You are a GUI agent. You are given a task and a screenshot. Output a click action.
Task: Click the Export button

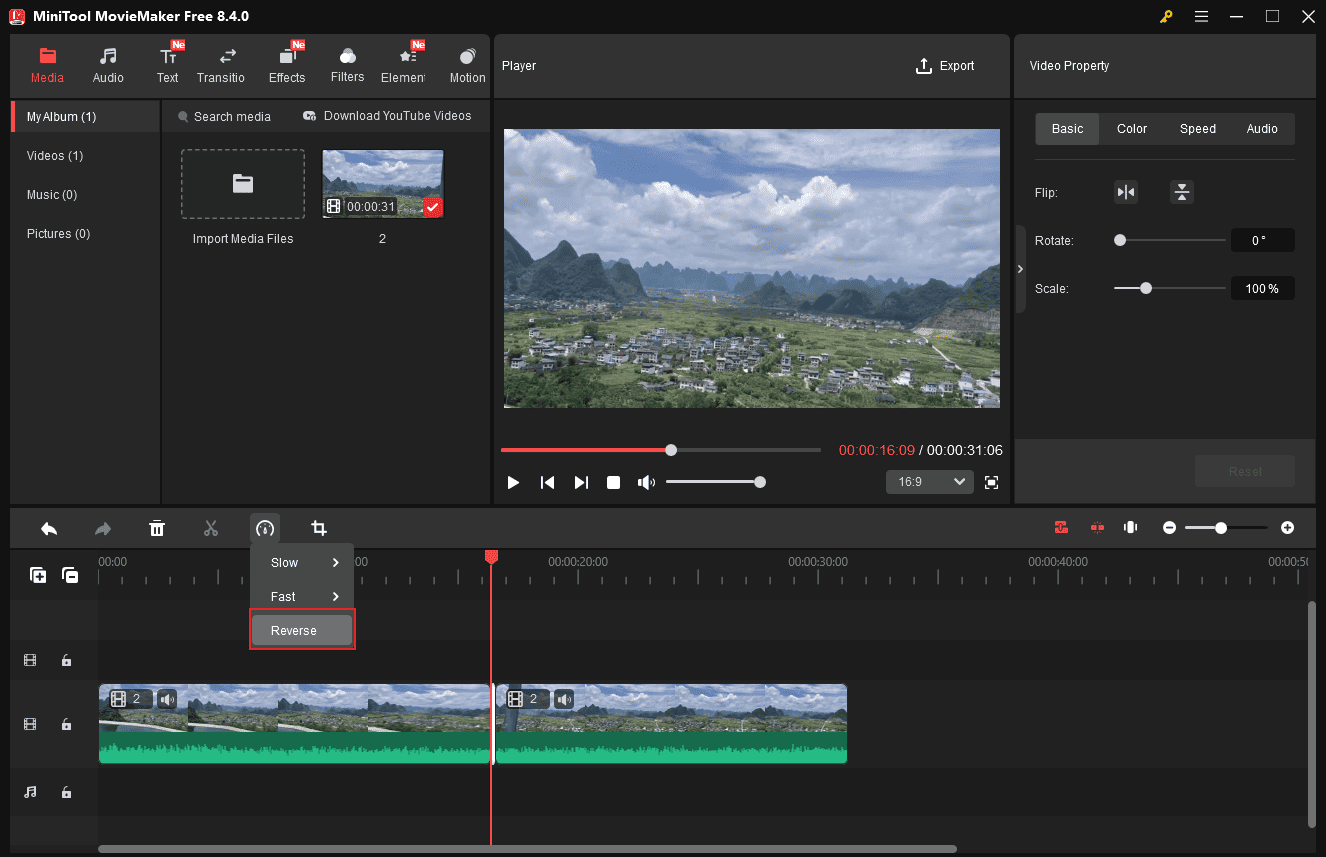[944, 66]
